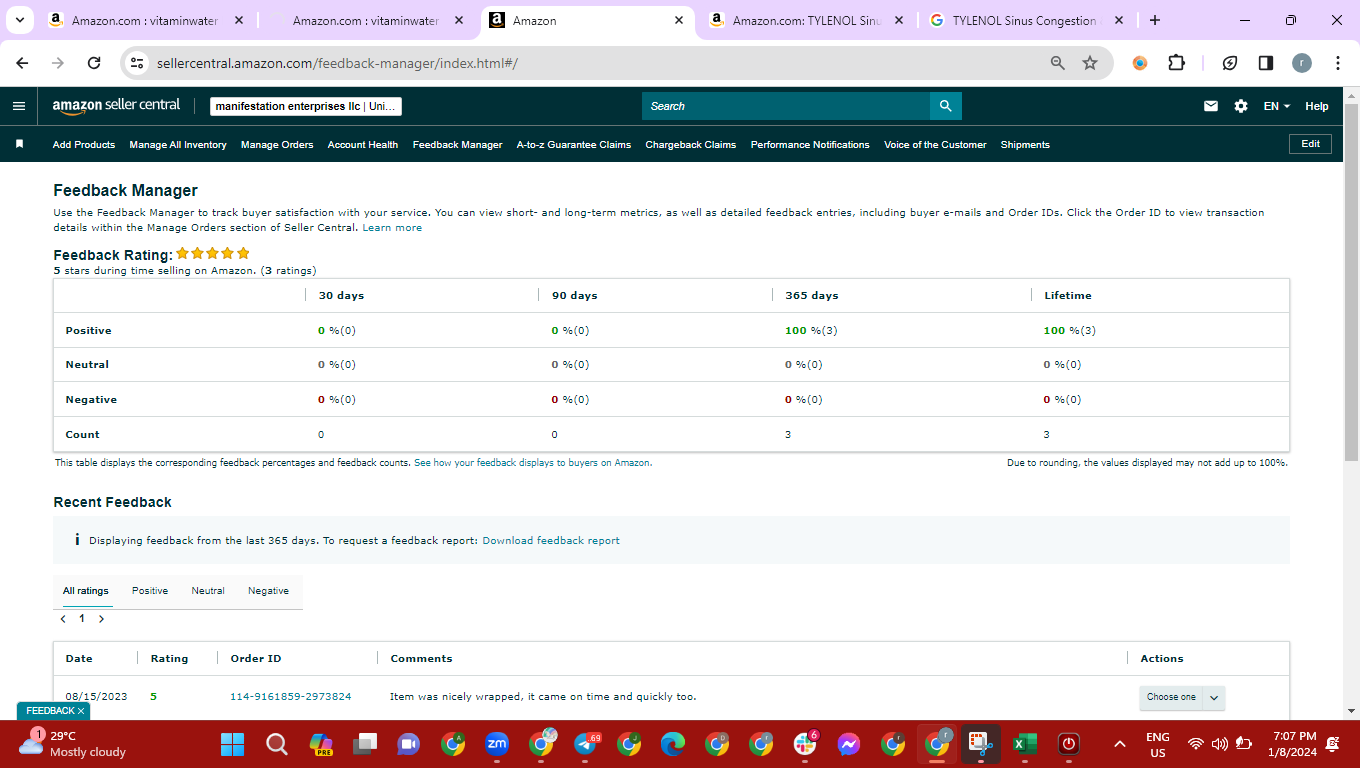The width and height of the screenshot is (1360, 768).
Task: Open Manage All Inventory
Action: (178, 145)
